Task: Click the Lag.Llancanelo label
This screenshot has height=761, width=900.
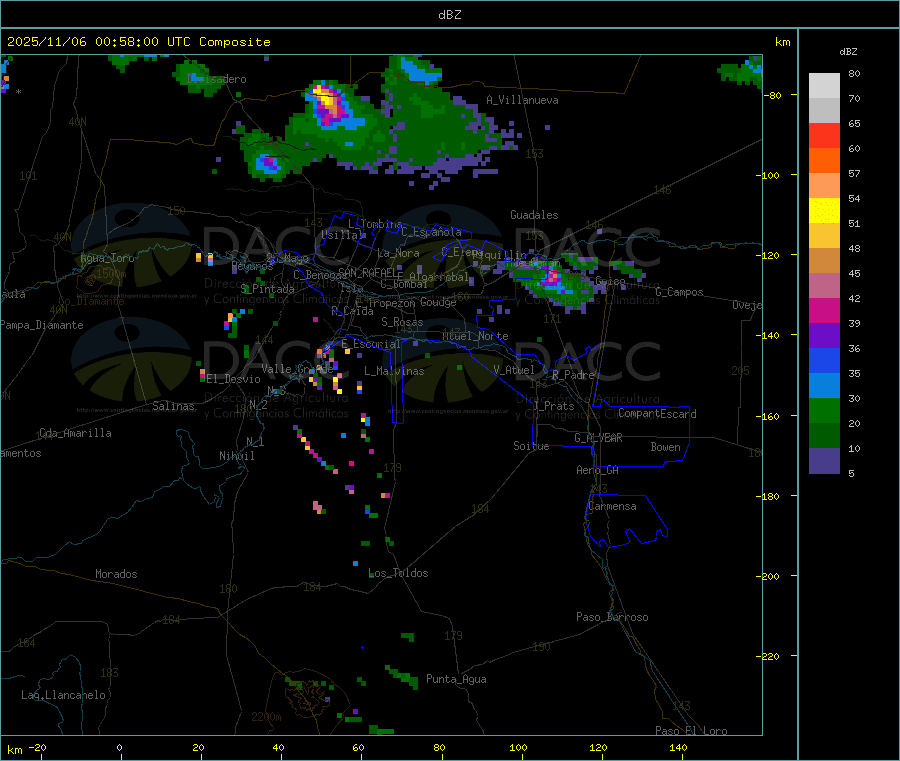Action: (63, 695)
